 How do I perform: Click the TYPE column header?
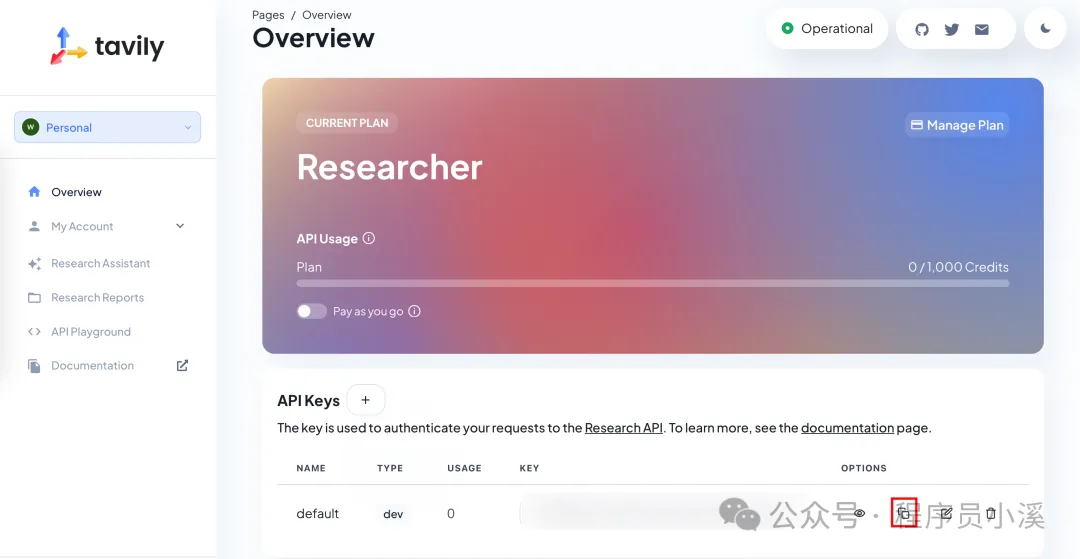point(390,468)
